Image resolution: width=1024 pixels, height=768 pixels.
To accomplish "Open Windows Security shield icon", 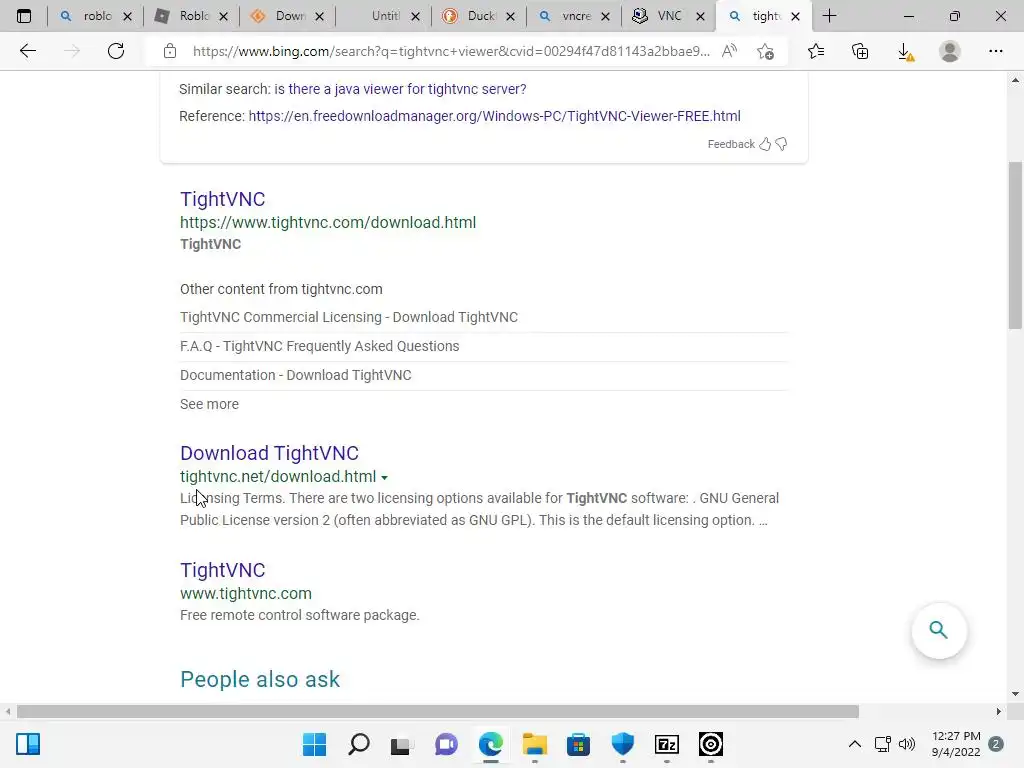I will (622, 744).
